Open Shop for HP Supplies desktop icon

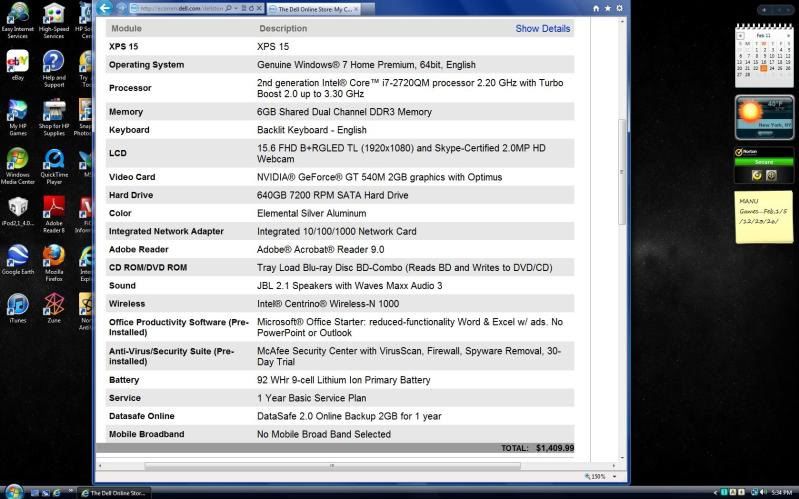point(54,117)
